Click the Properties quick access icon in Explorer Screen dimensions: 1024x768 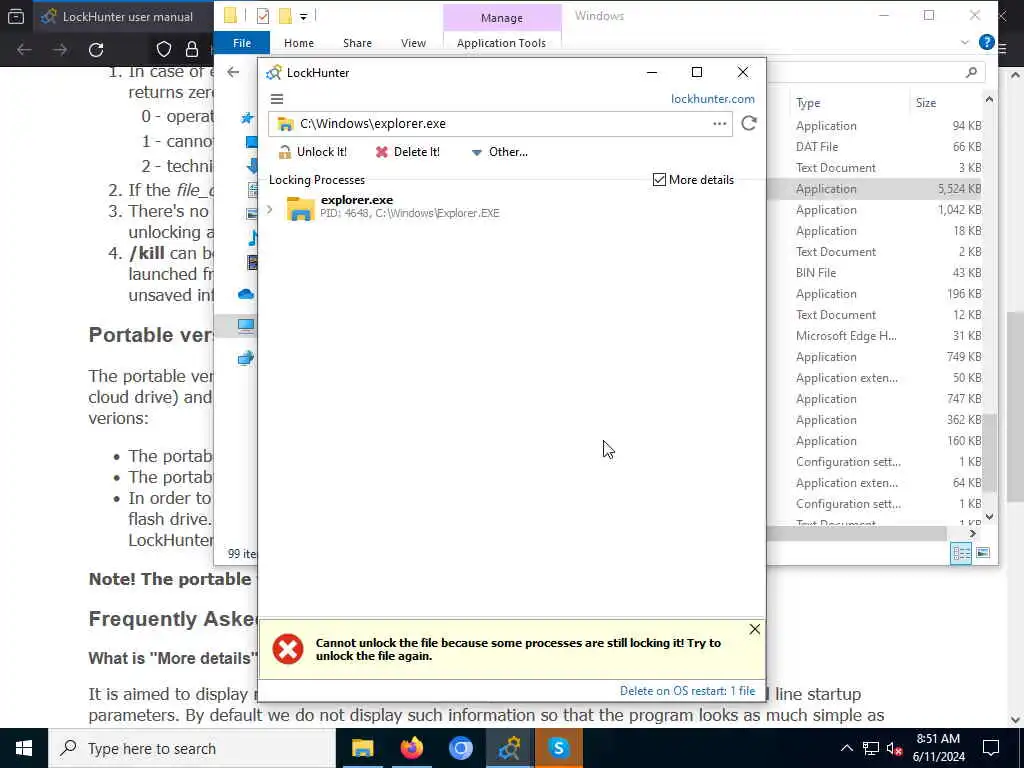tap(263, 16)
